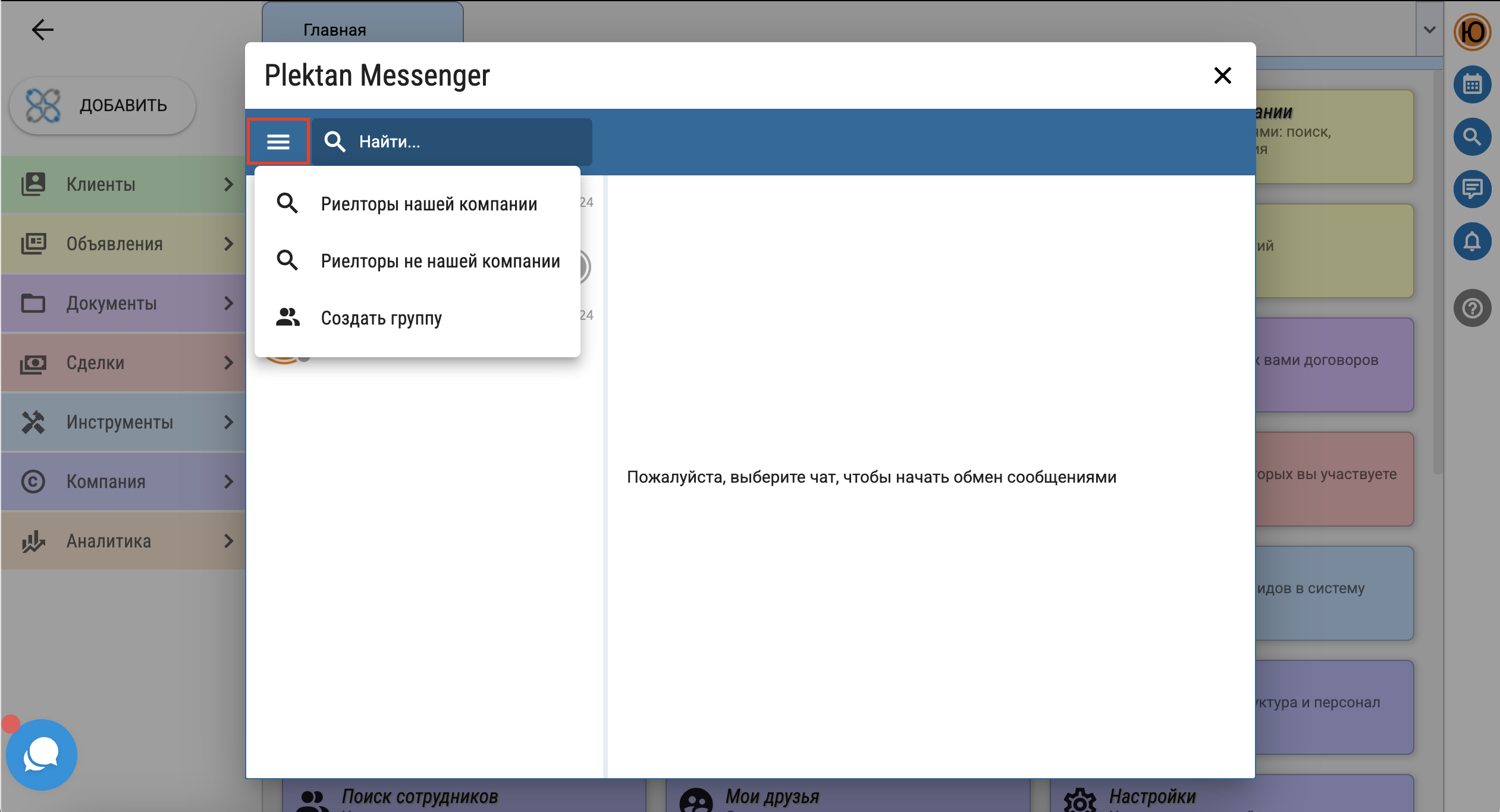
Task: Open the messenger hamburger menu
Action: pyautogui.click(x=278, y=141)
